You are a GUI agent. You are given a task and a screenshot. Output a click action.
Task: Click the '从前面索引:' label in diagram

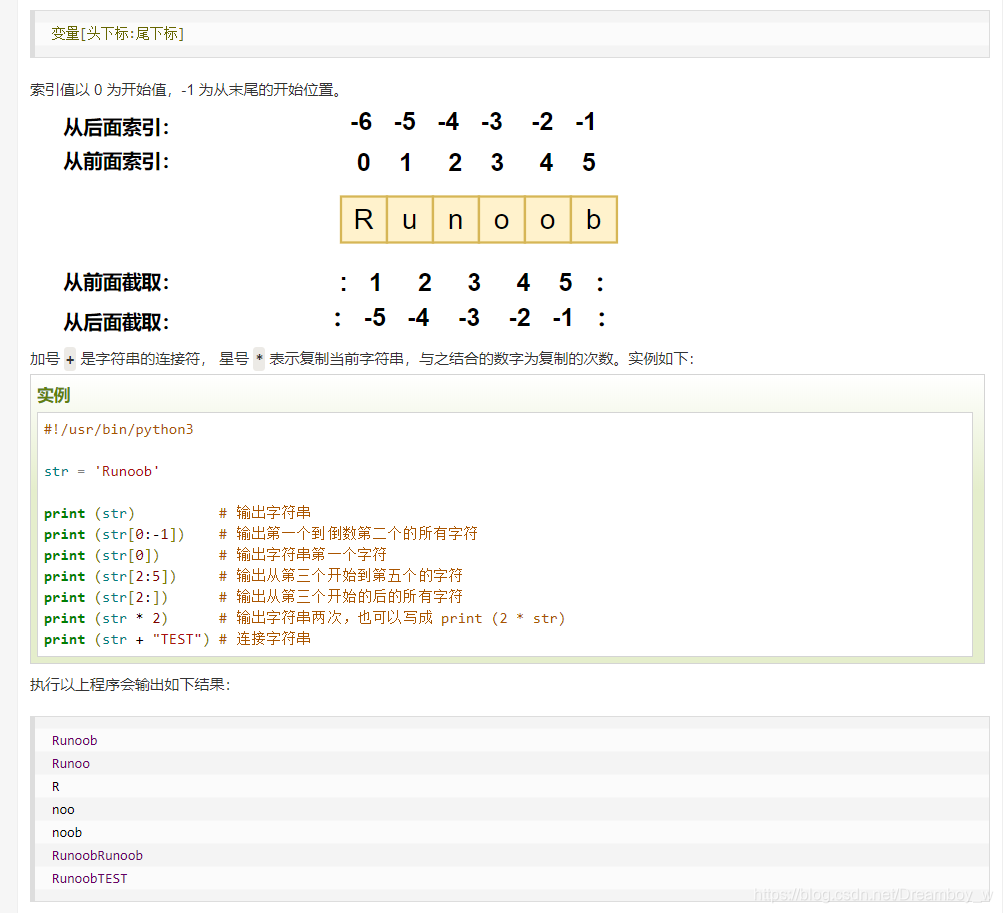pyautogui.click(x=116, y=161)
